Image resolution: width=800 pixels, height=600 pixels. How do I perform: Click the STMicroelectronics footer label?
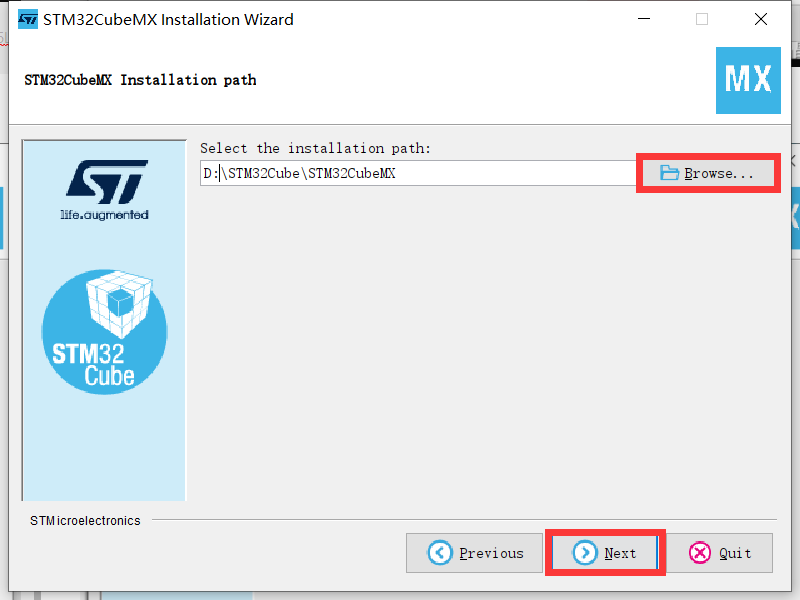pos(85,520)
